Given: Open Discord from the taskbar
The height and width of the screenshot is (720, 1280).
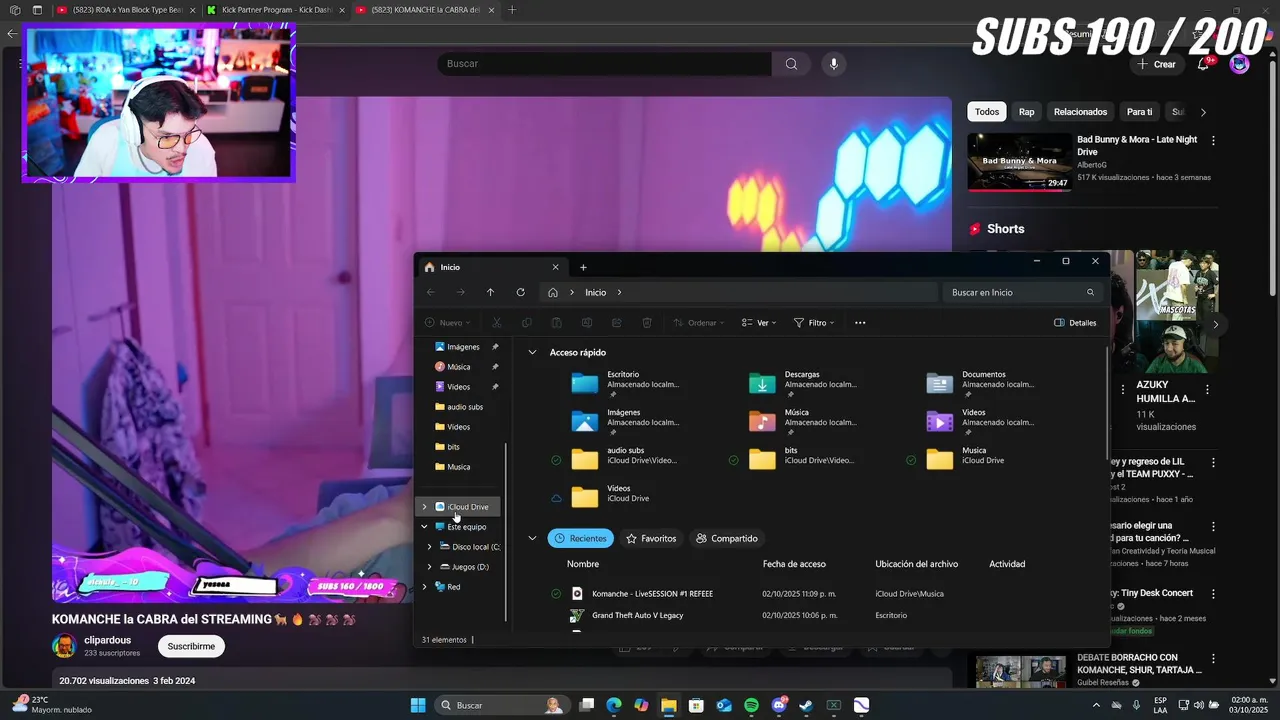Looking at the screenshot, I should [x=779, y=705].
